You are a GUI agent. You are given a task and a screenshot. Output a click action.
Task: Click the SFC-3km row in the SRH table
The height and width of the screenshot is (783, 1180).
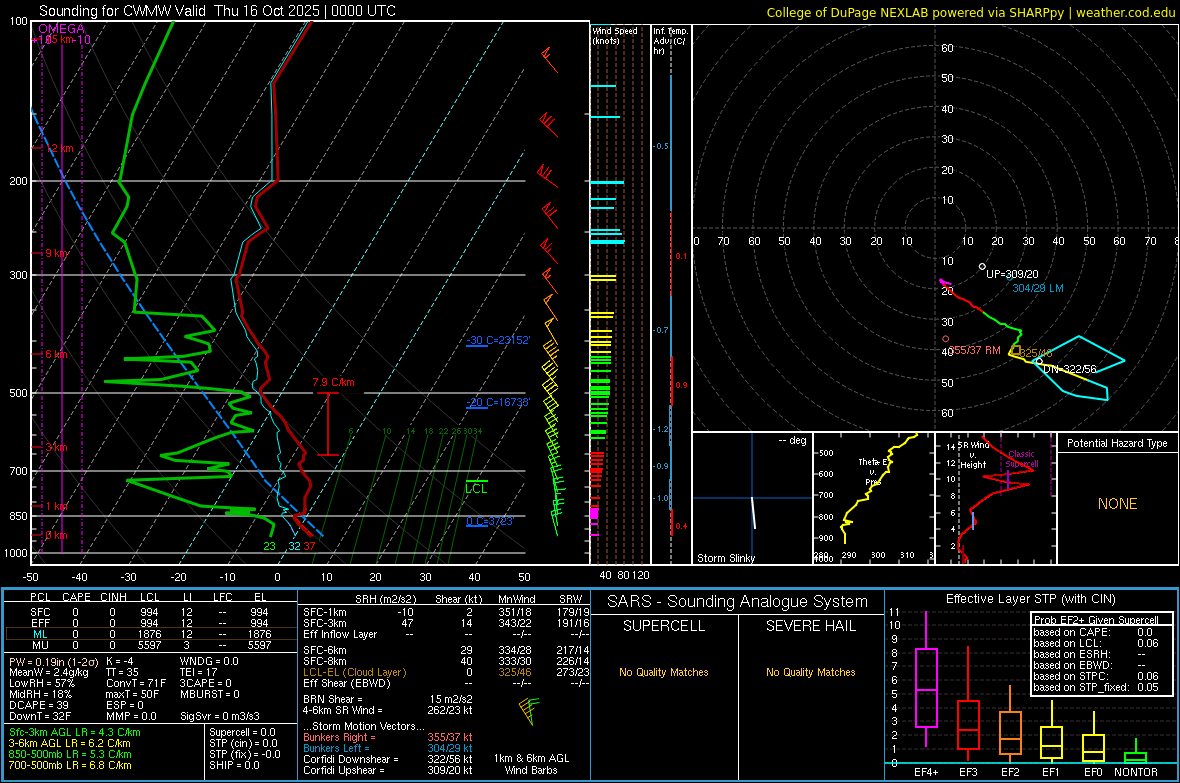446,623
